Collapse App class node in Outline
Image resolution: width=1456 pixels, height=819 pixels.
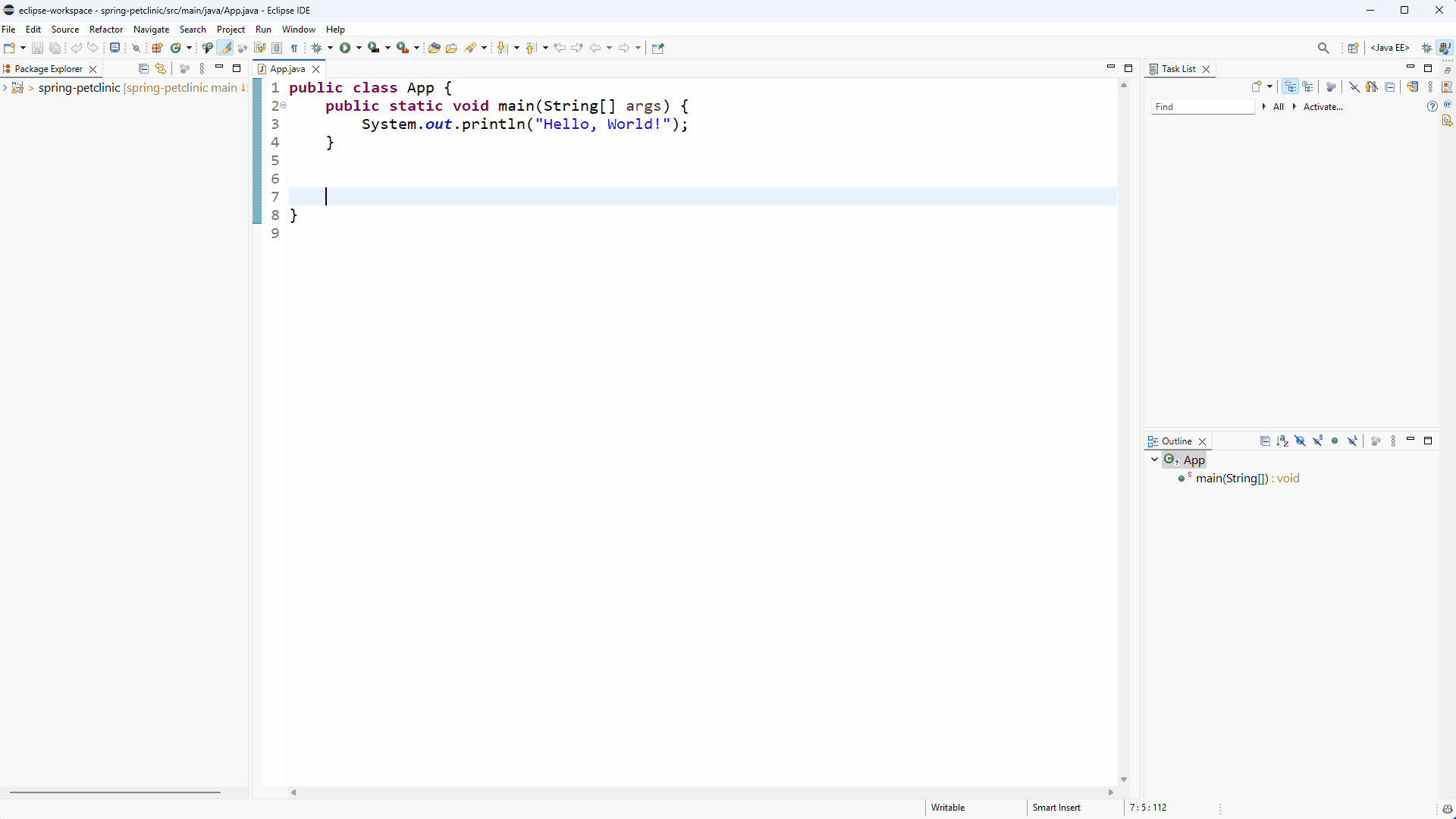(1154, 460)
